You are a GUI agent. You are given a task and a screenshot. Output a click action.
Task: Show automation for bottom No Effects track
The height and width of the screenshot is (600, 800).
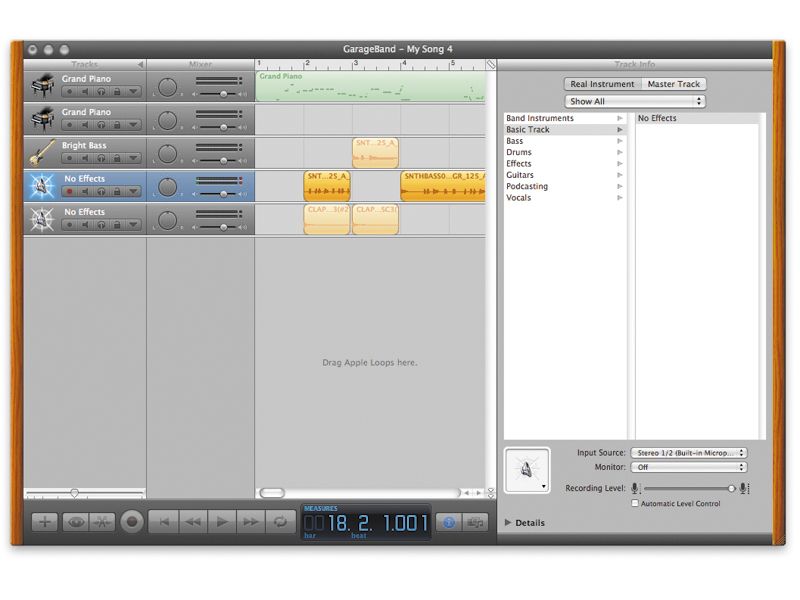coord(133,225)
